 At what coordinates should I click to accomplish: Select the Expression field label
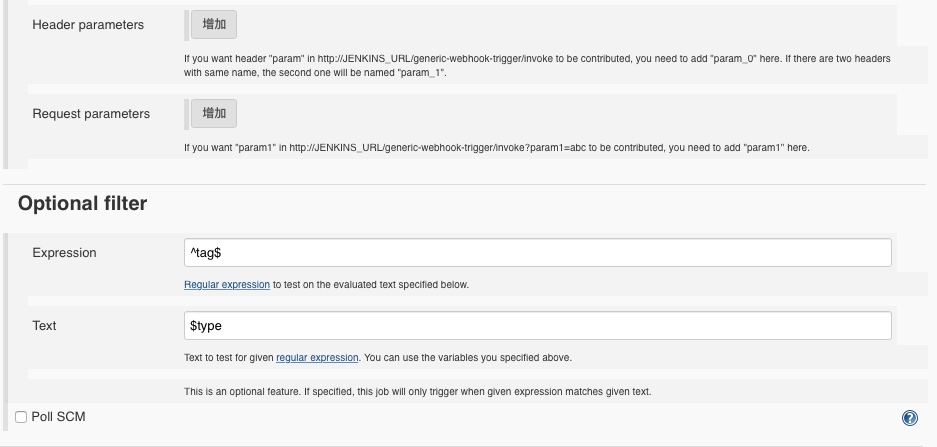(64, 253)
